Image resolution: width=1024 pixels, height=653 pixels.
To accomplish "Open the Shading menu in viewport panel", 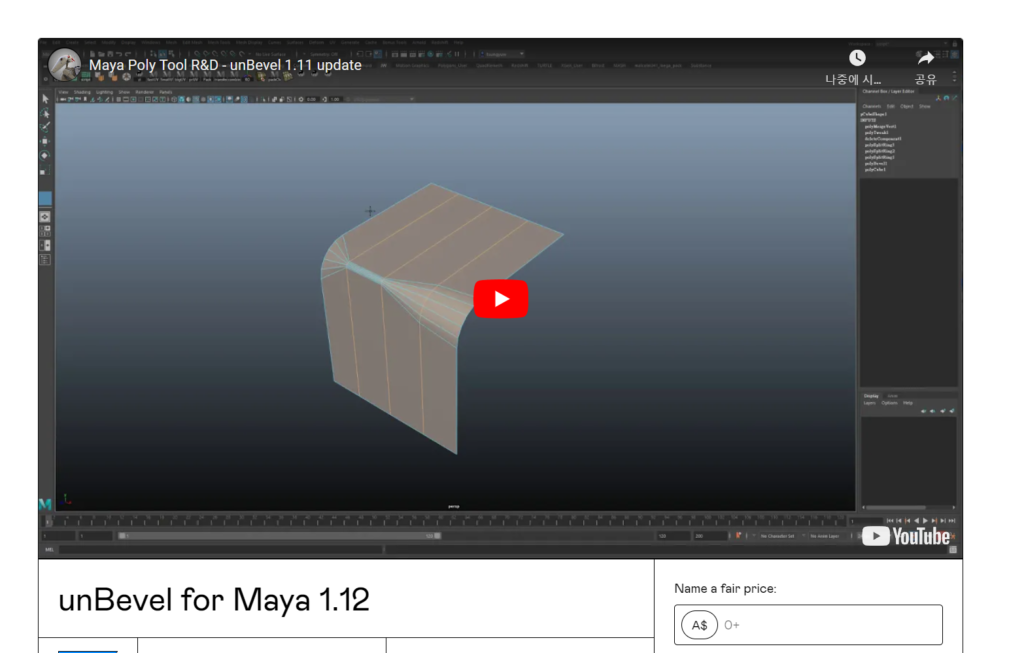I will click(x=82, y=92).
